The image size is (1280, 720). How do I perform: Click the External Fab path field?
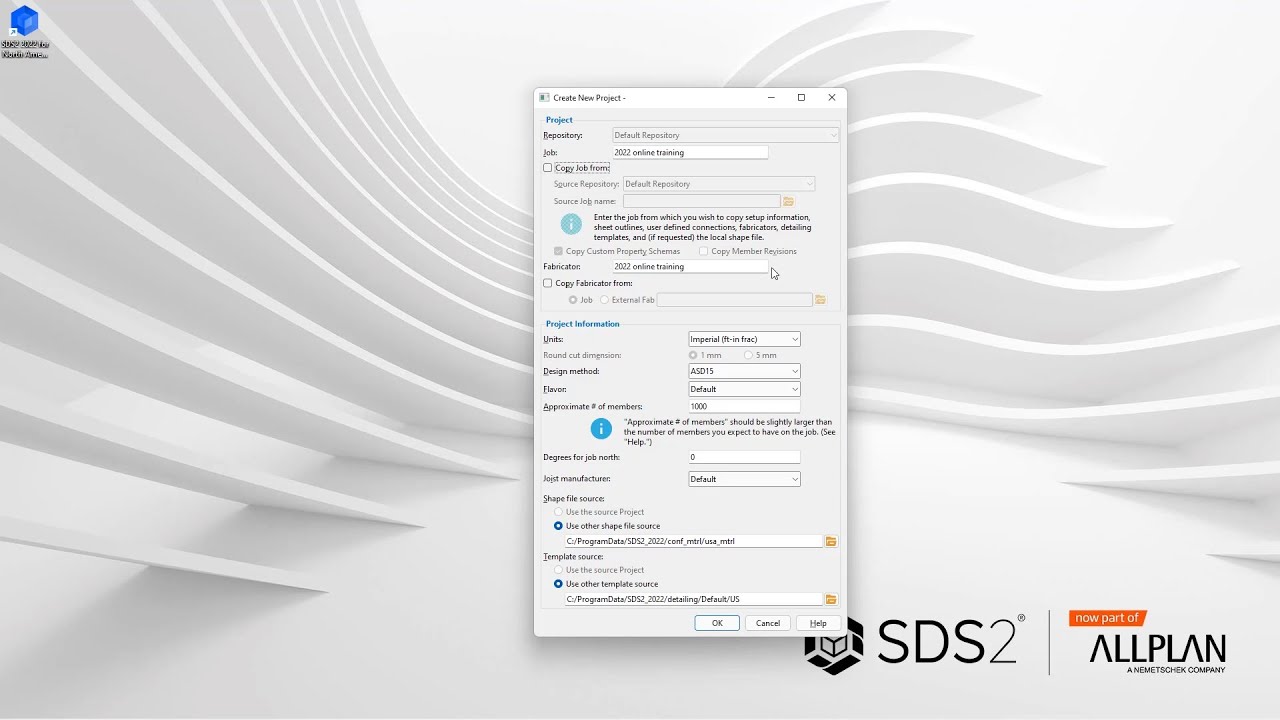click(x=734, y=300)
